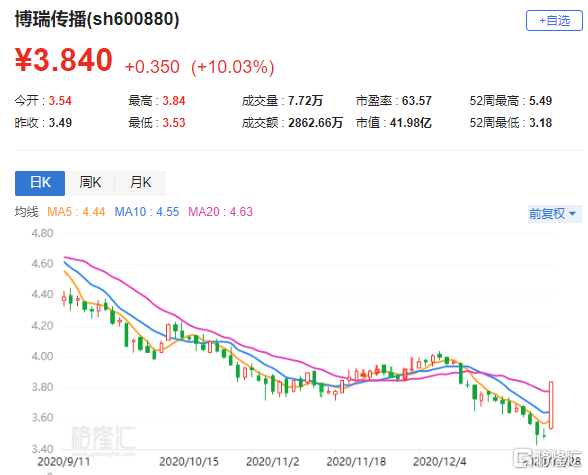Click the MA20 : 4.63 indicator label

pos(220,212)
